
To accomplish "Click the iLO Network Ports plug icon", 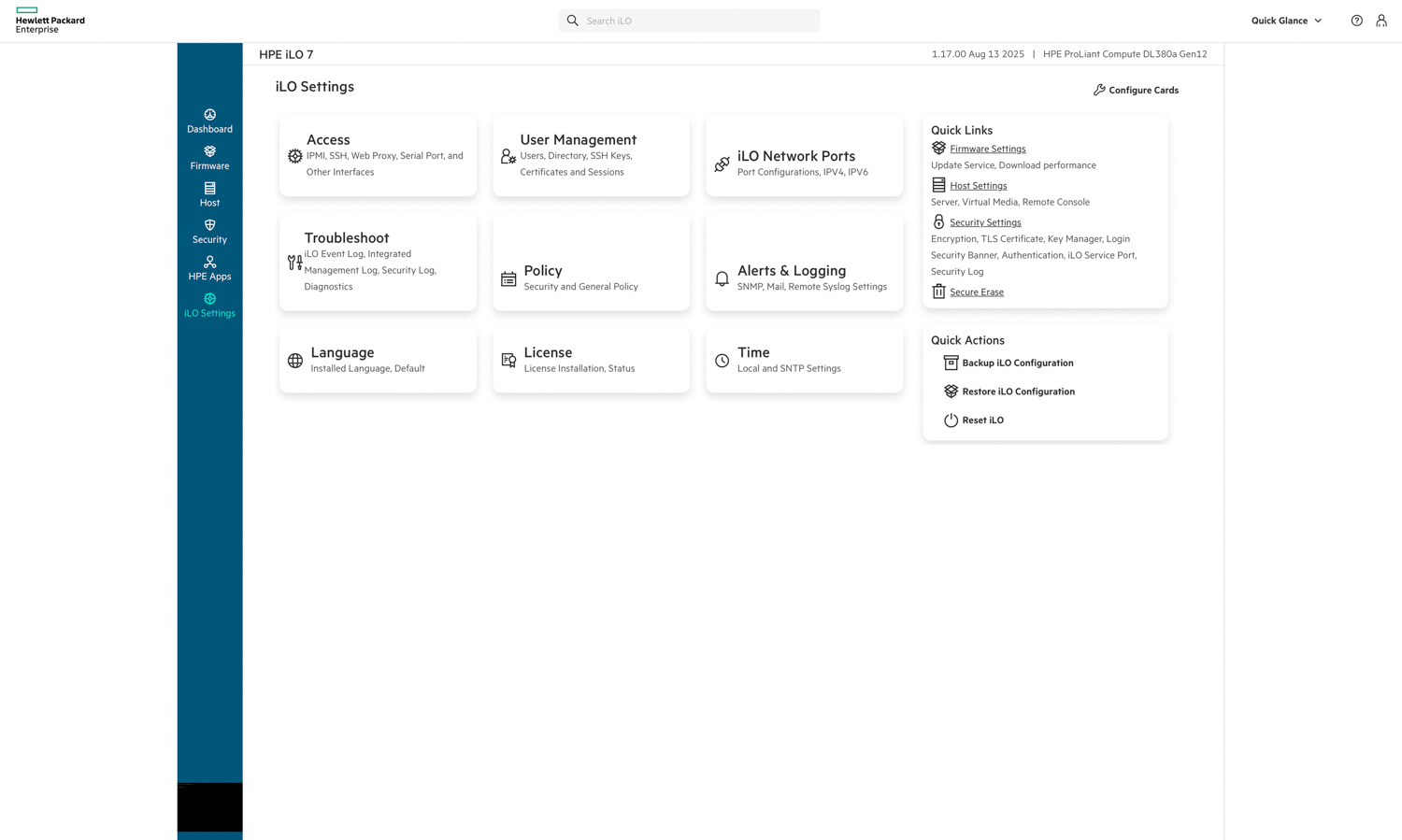I will pyautogui.click(x=722, y=164).
